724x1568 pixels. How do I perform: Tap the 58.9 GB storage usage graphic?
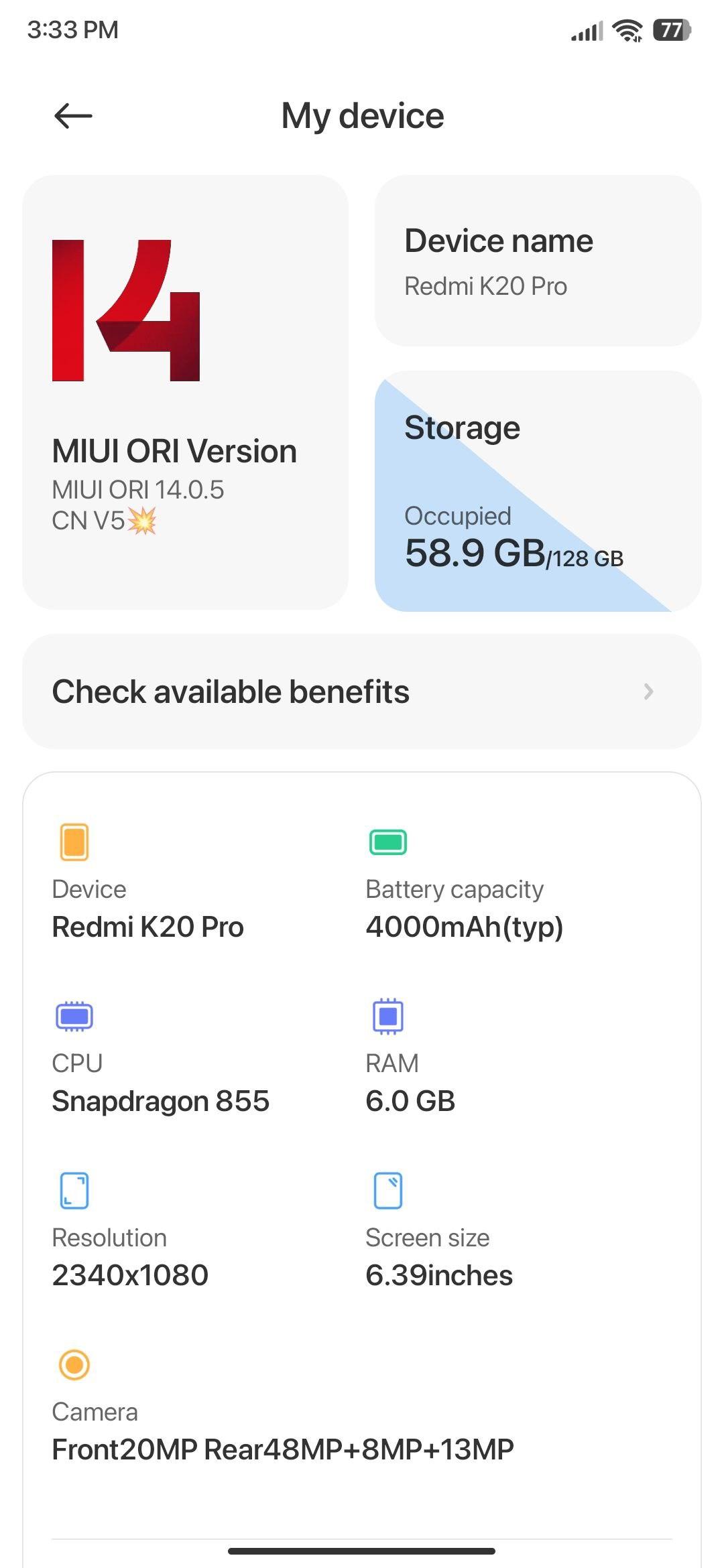point(514,554)
